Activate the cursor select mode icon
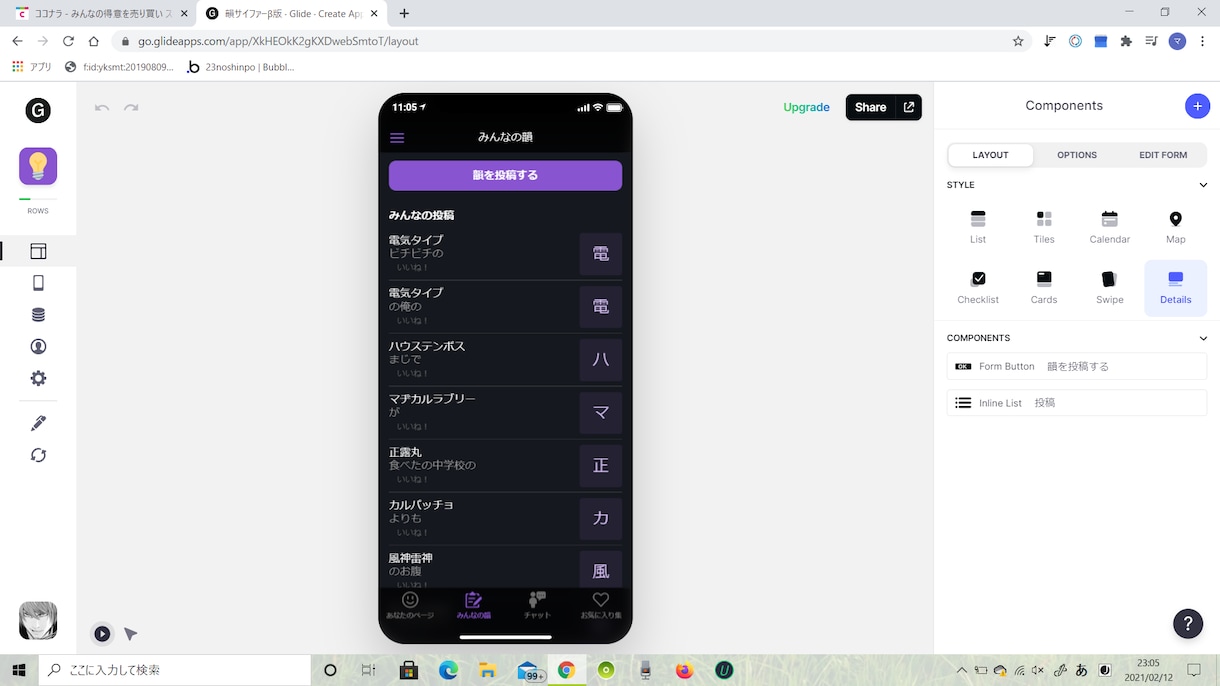 click(x=130, y=633)
